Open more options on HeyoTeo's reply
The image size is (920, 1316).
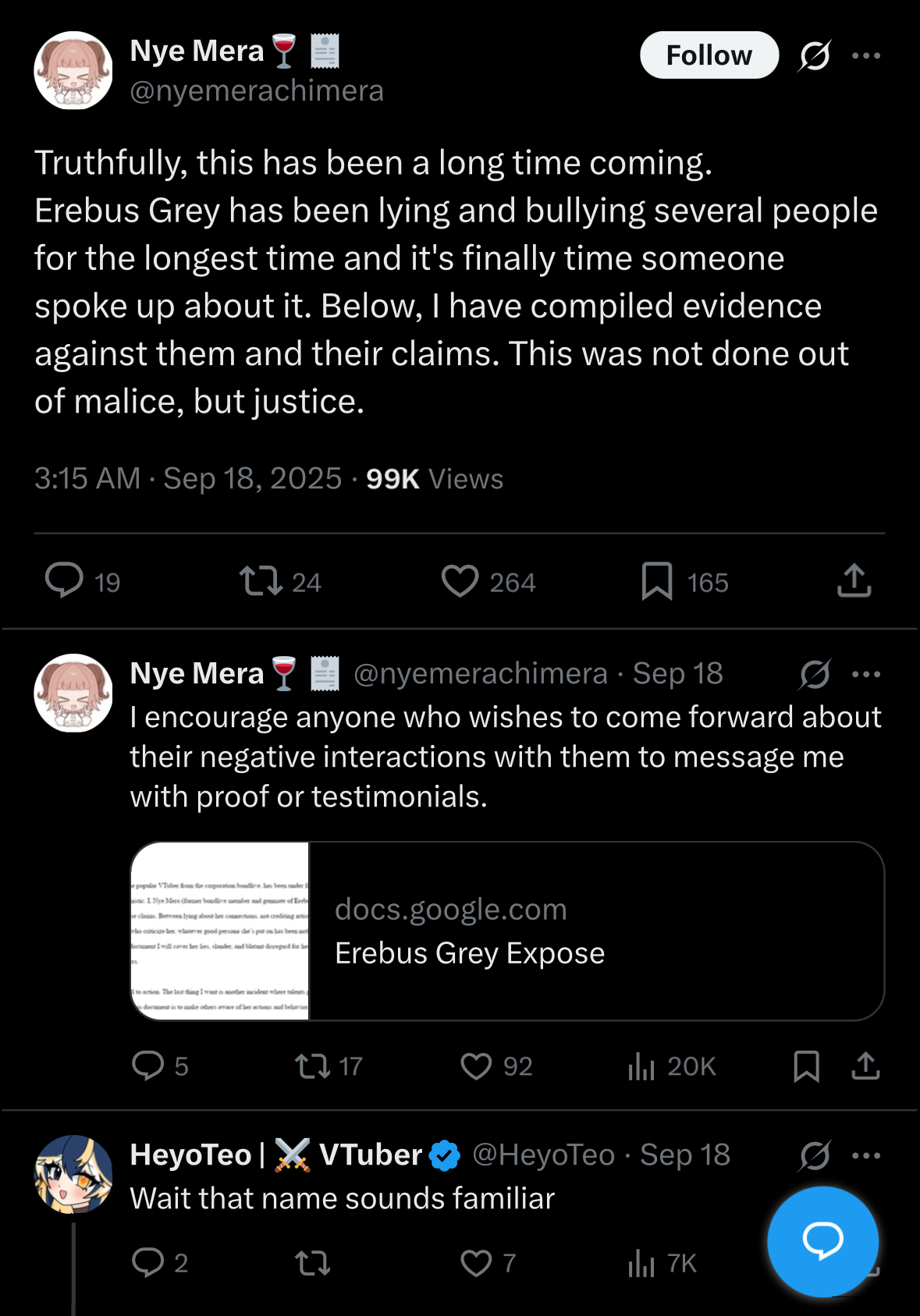pos(866,1155)
